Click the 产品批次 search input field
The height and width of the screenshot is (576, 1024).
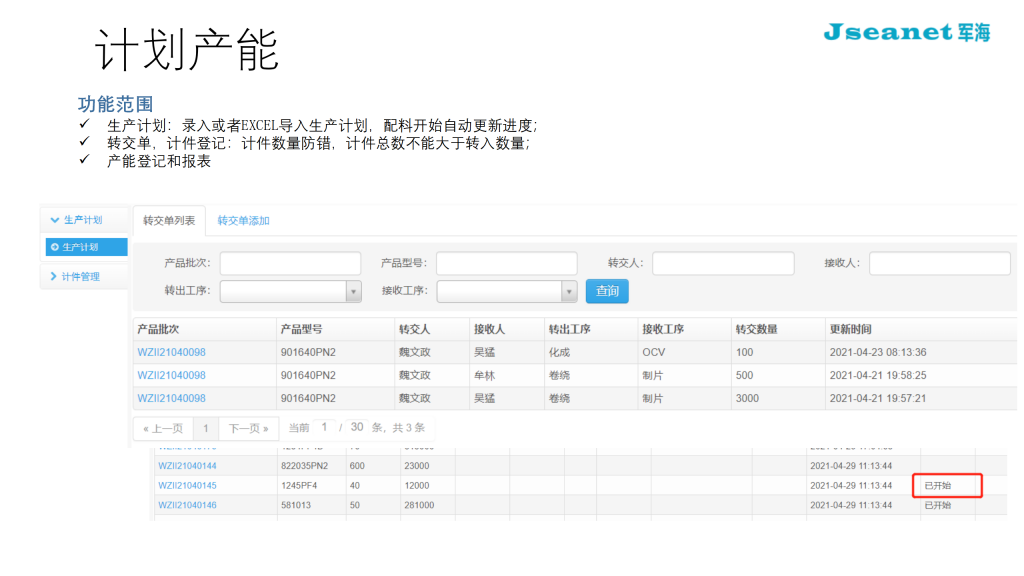[x=290, y=263]
